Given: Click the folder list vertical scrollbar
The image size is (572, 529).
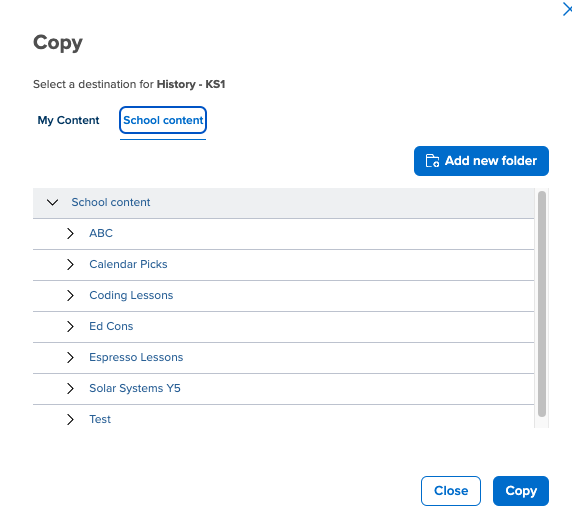Looking at the screenshot, I should pos(542,304).
